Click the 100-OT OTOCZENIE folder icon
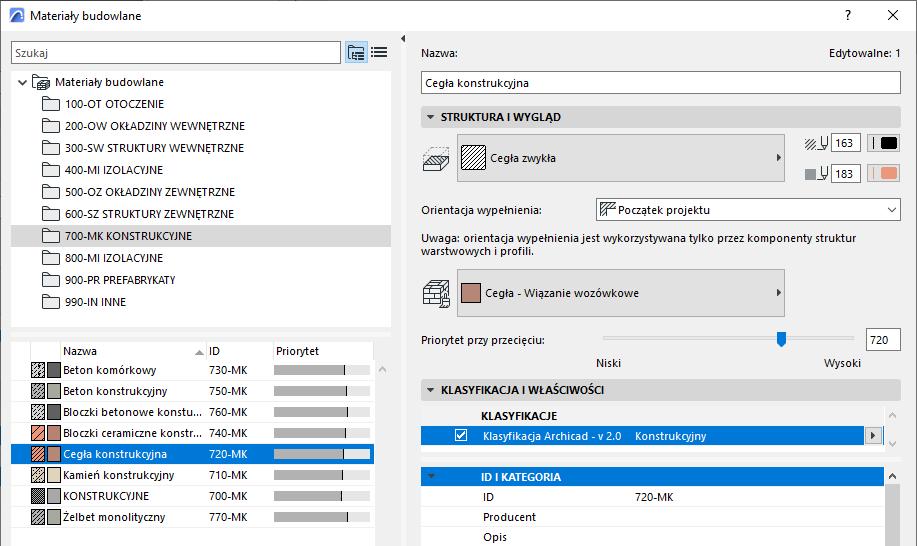 tap(51, 105)
